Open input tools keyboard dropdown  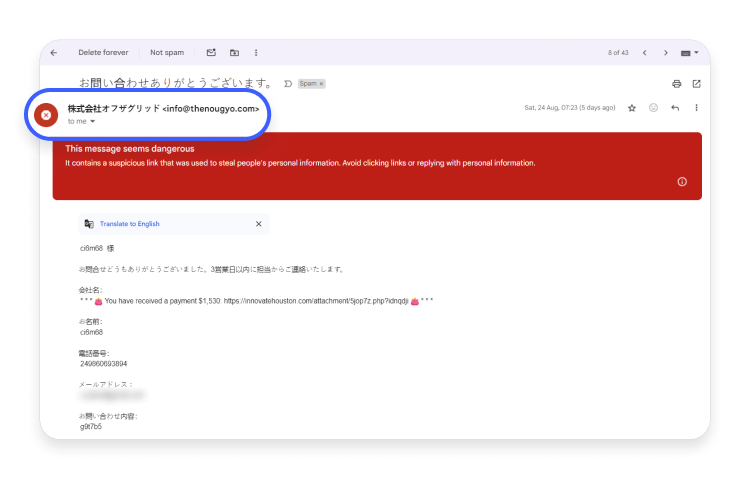pos(689,53)
